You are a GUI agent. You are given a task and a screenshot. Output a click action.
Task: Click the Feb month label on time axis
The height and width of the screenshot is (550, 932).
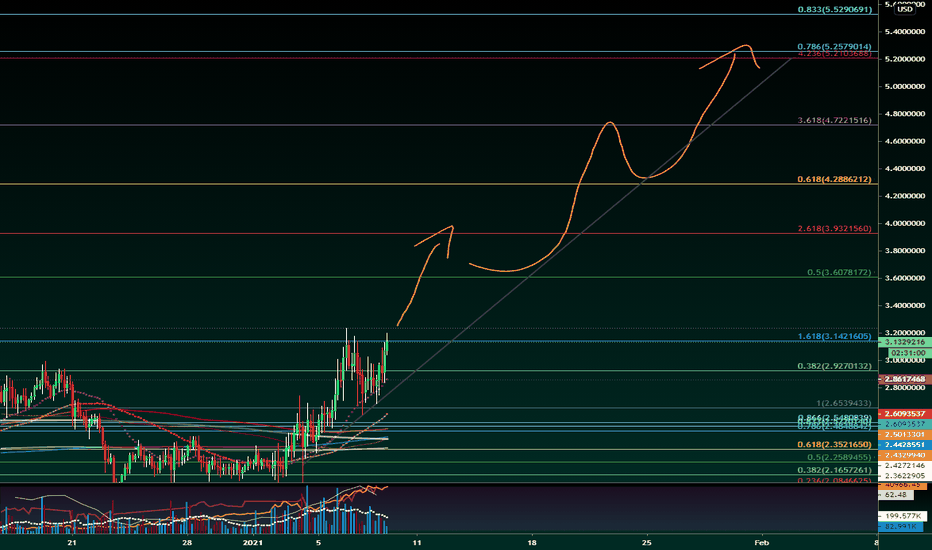coord(761,542)
